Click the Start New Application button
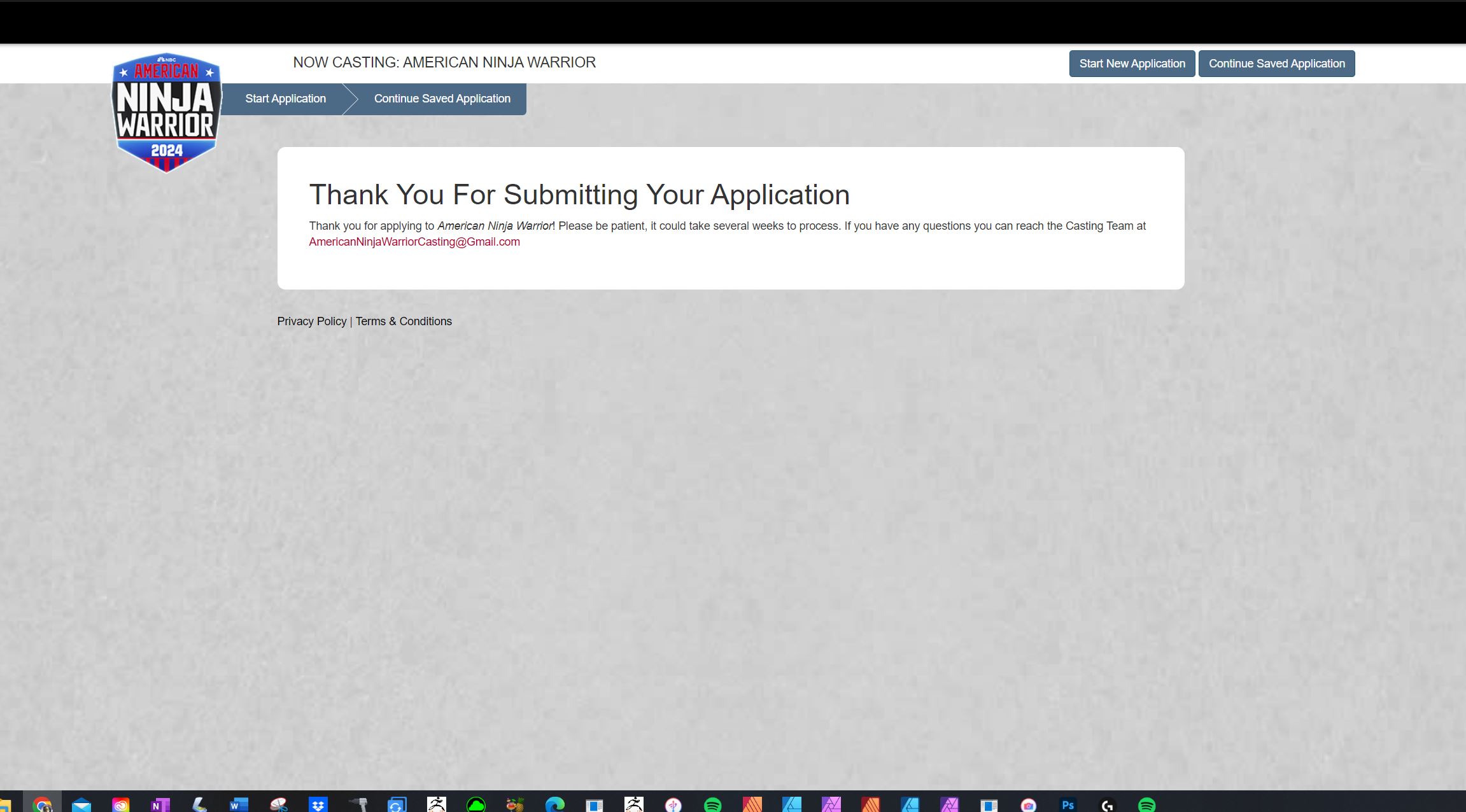This screenshot has width=1466, height=812. pos(1132,64)
